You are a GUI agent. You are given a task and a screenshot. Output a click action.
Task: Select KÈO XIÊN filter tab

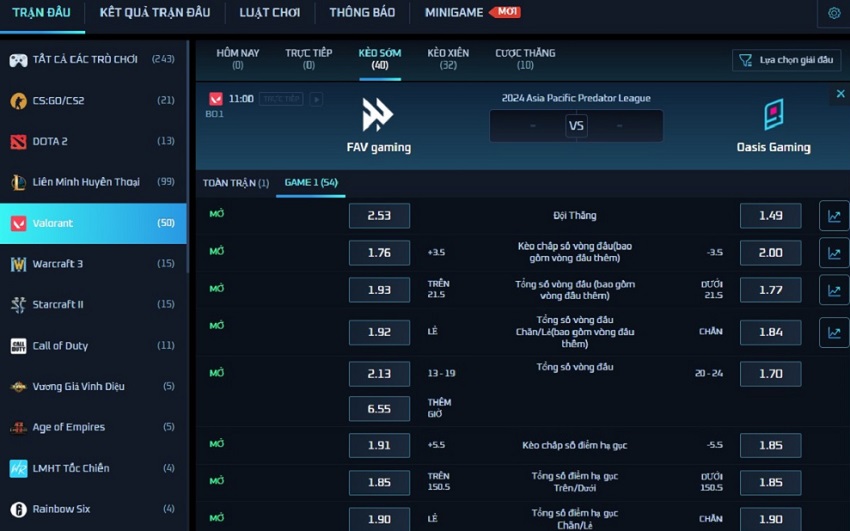[448, 59]
